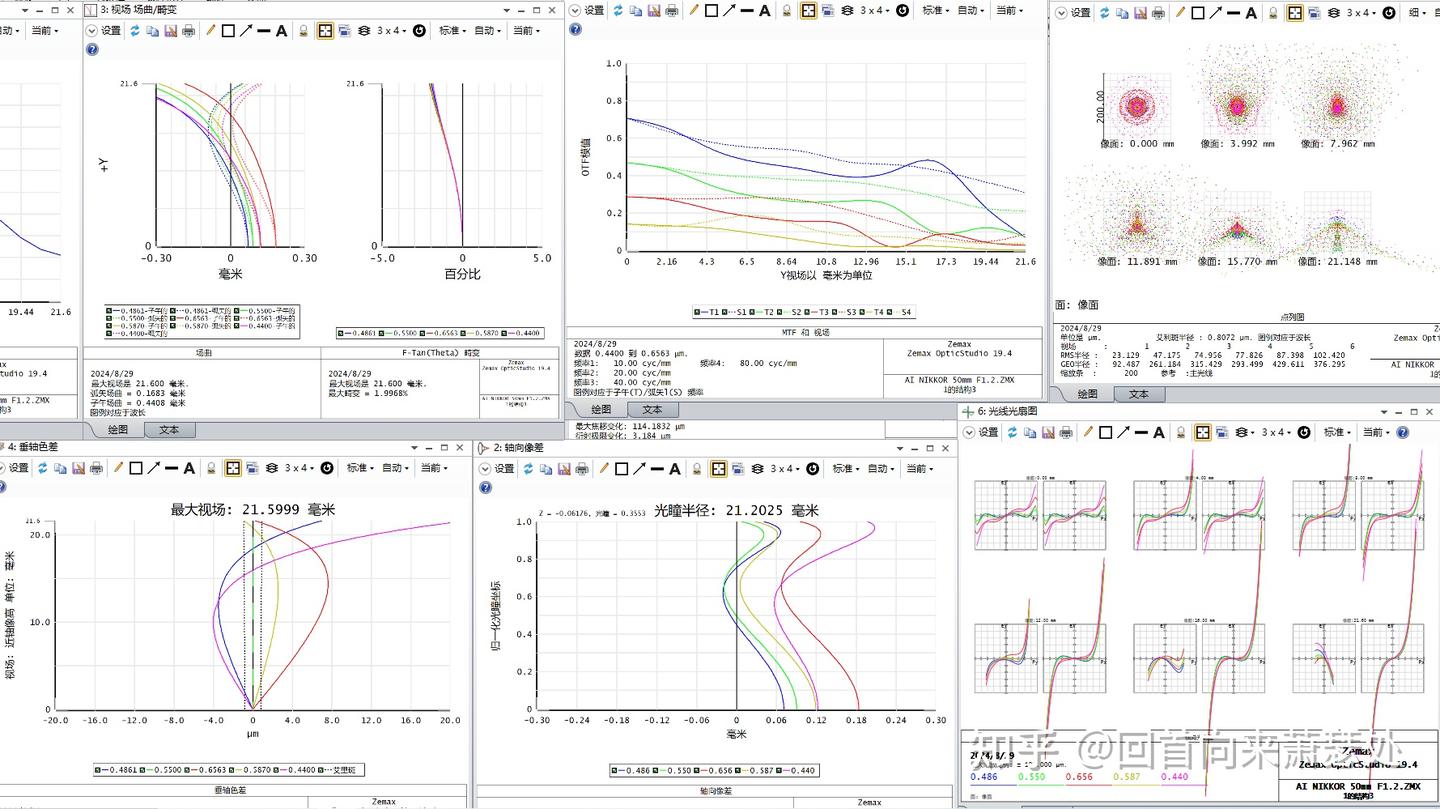Switch to 绘图 tab in spot diagram window
This screenshot has height=809, width=1440.
click(1088, 394)
